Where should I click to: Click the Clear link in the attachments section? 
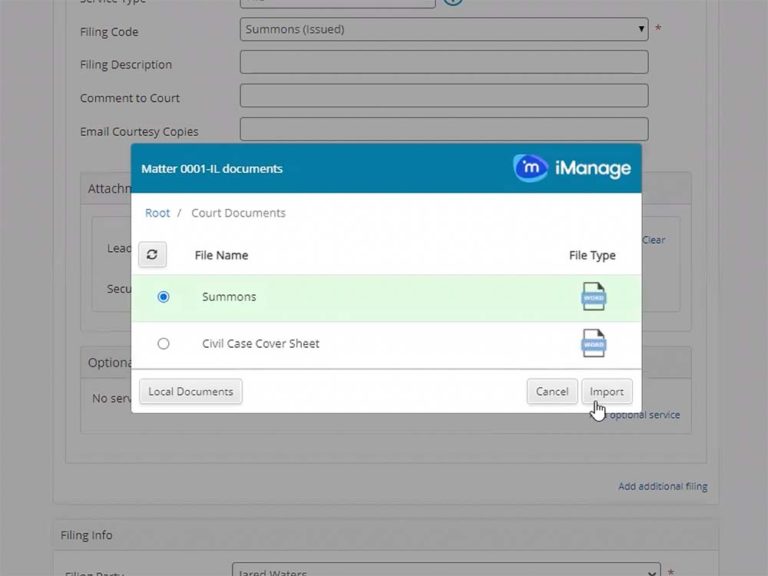(x=653, y=240)
